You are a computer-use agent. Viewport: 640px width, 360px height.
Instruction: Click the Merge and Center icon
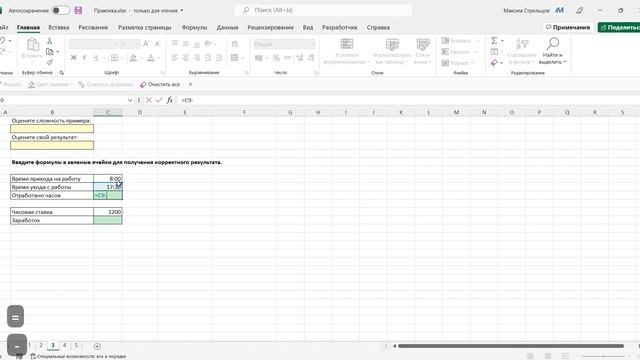(235, 58)
